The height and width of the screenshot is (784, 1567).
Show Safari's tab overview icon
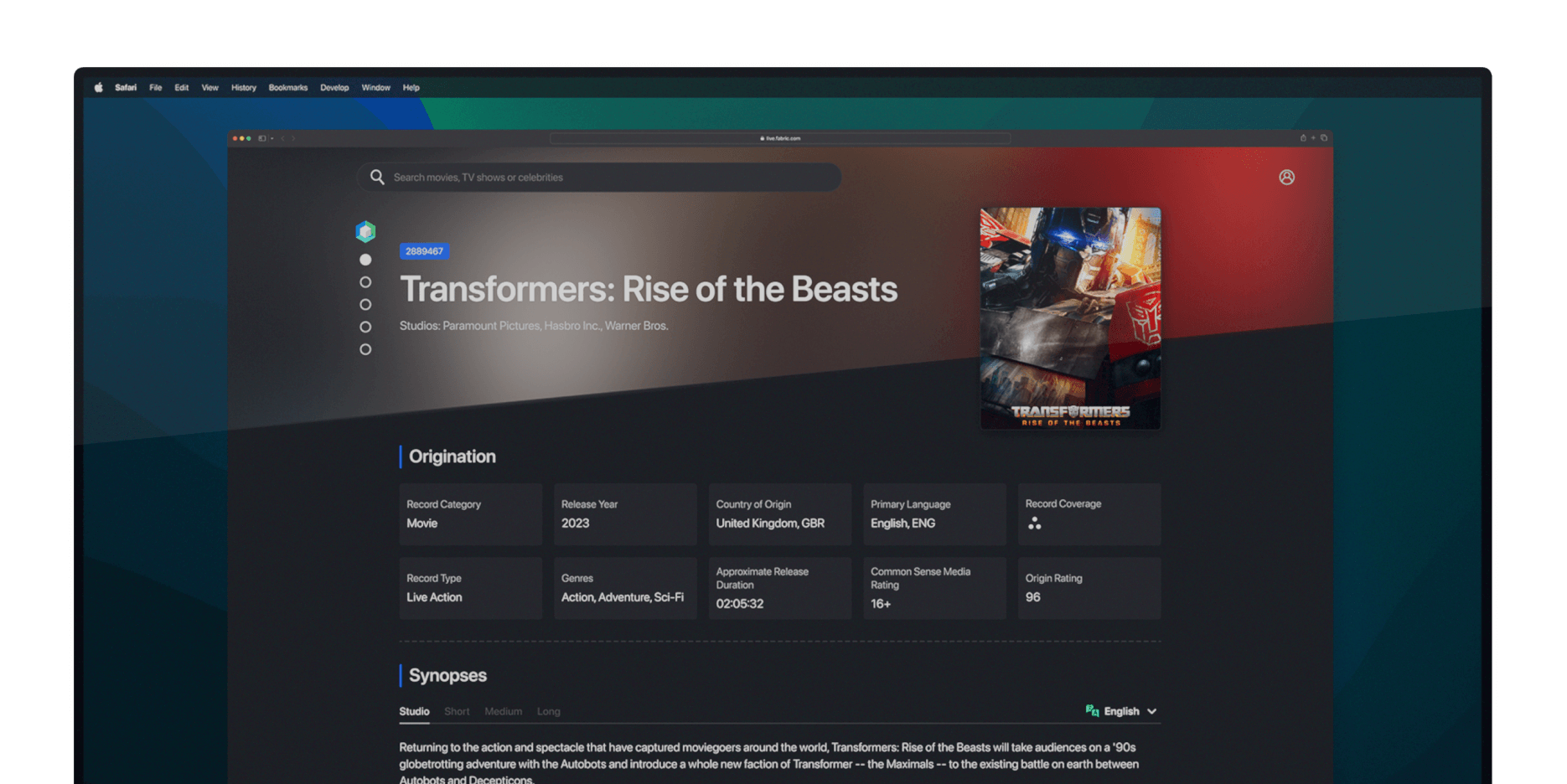pos(1324,138)
